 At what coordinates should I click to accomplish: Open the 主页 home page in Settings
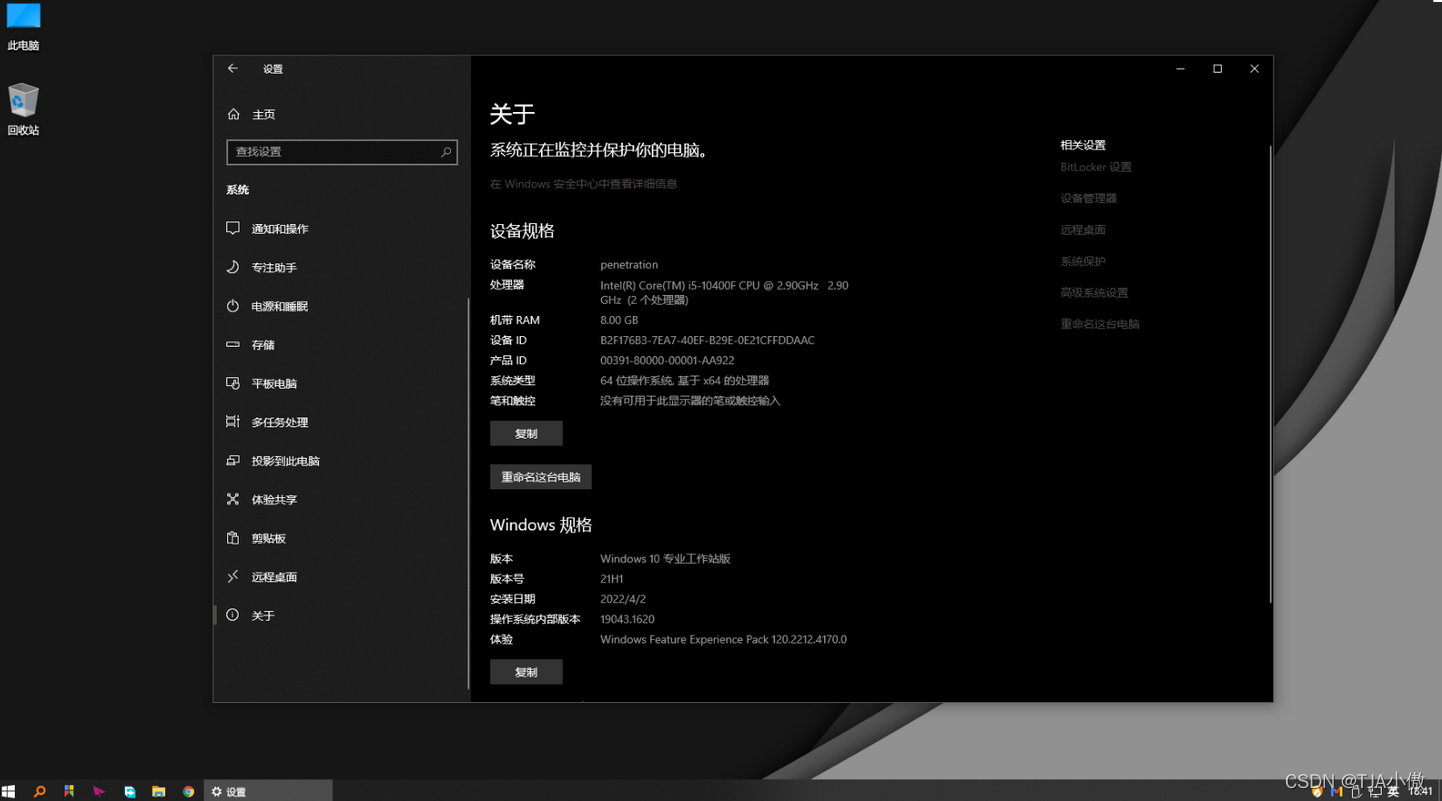point(251,115)
